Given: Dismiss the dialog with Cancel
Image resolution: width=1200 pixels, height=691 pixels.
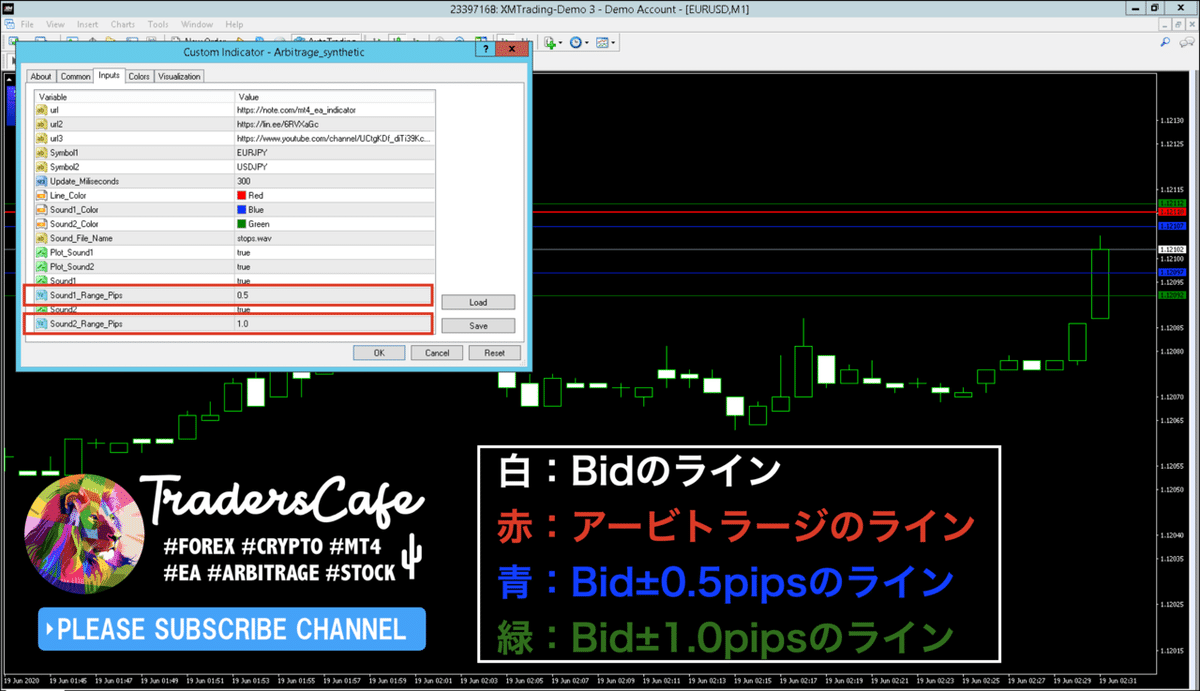Looking at the screenshot, I should (x=437, y=353).
